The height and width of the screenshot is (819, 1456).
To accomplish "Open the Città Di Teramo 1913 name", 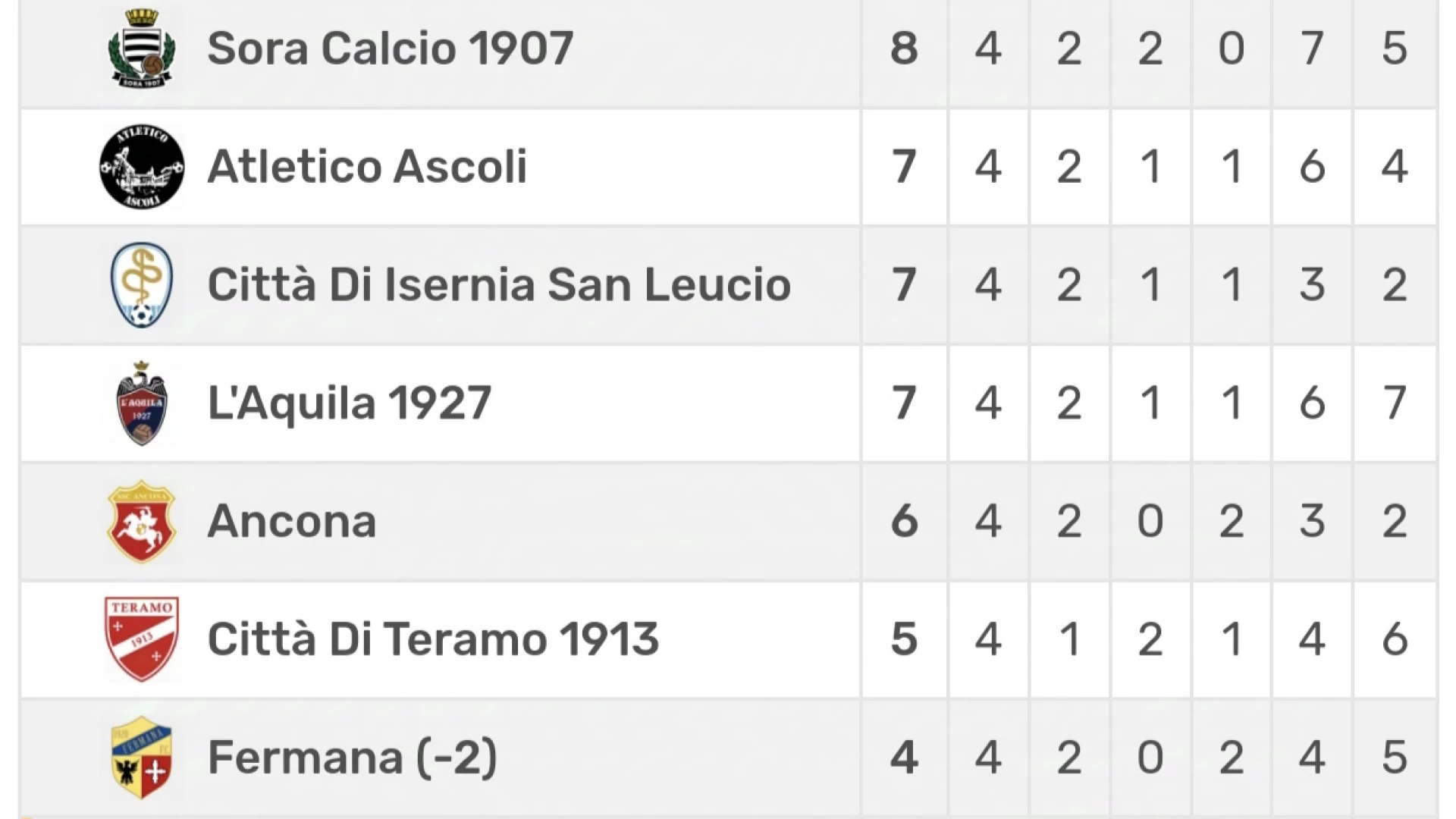I will pyautogui.click(x=433, y=639).
